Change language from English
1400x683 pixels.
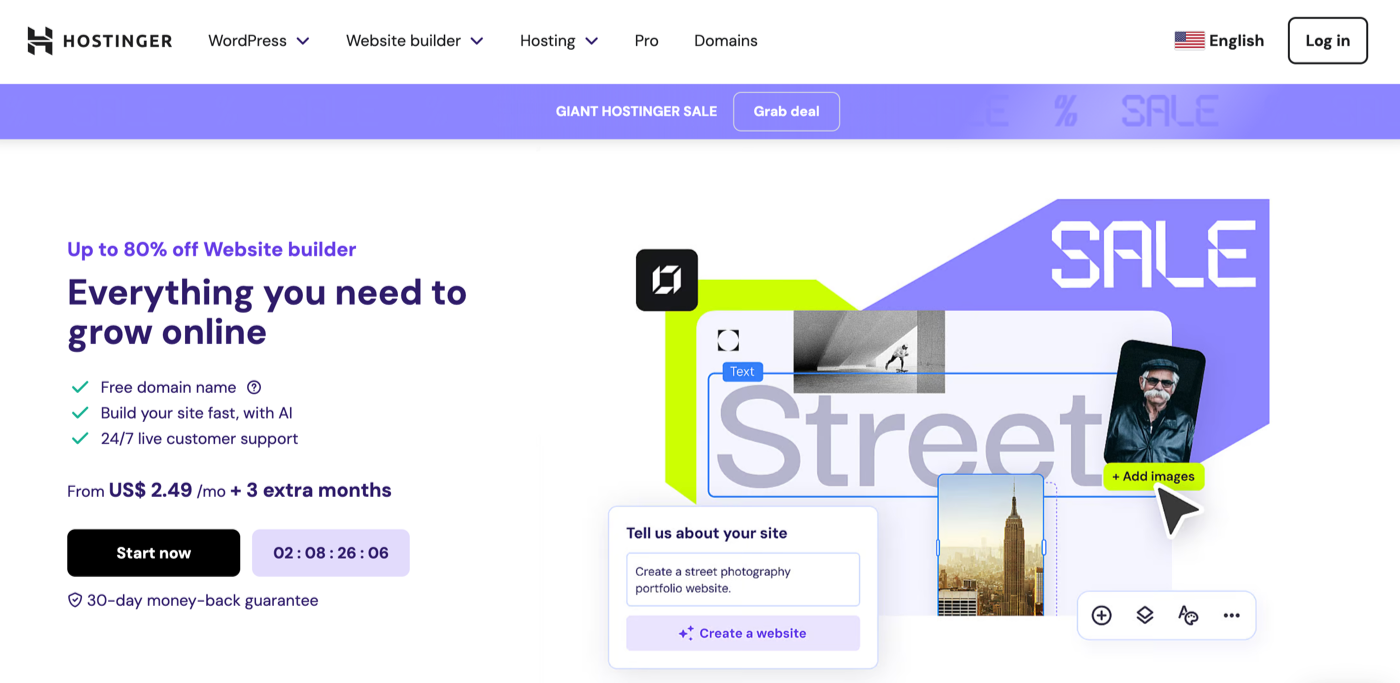point(1219,41)
